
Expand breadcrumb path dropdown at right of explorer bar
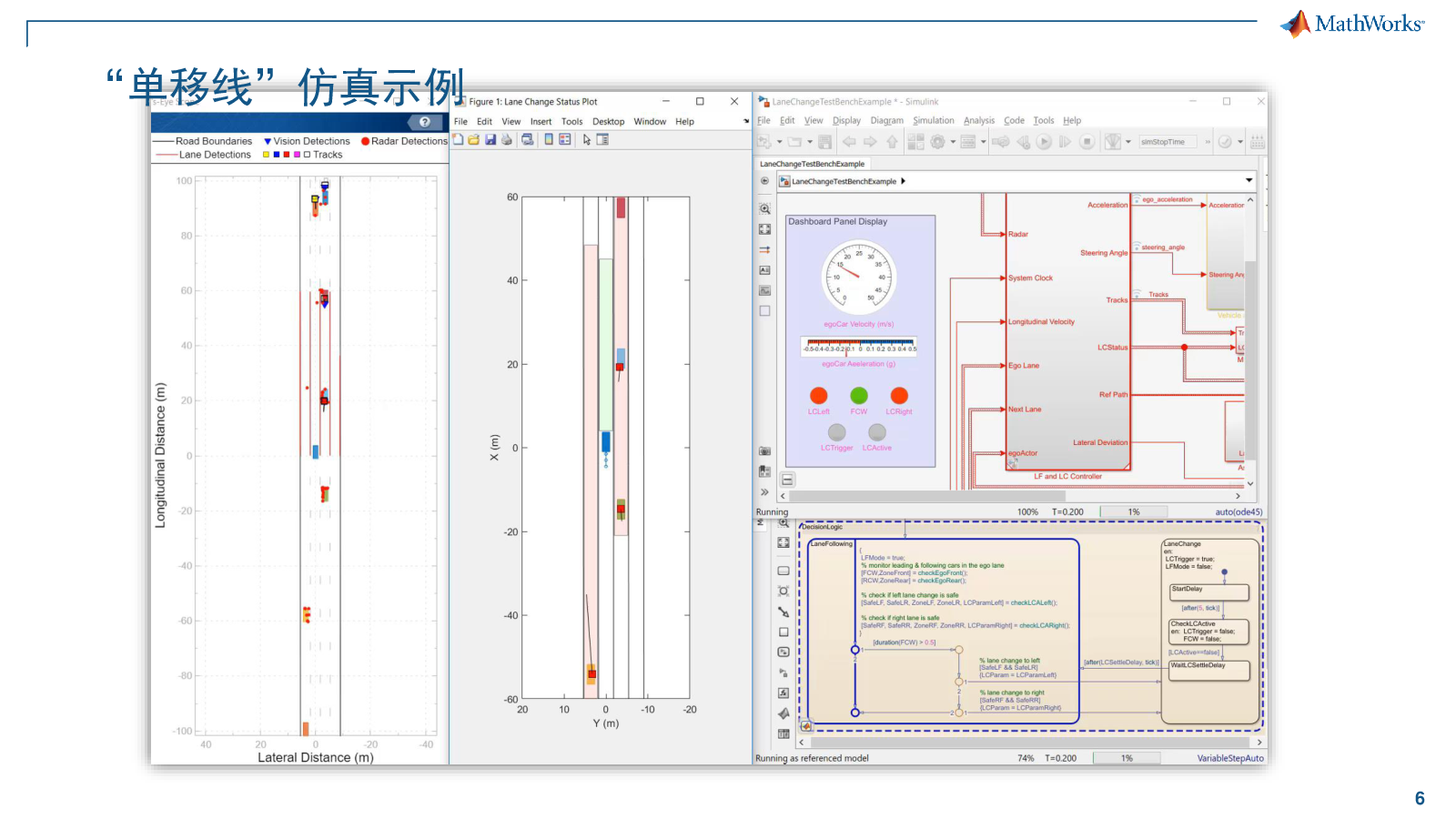tap(1249, 180)
